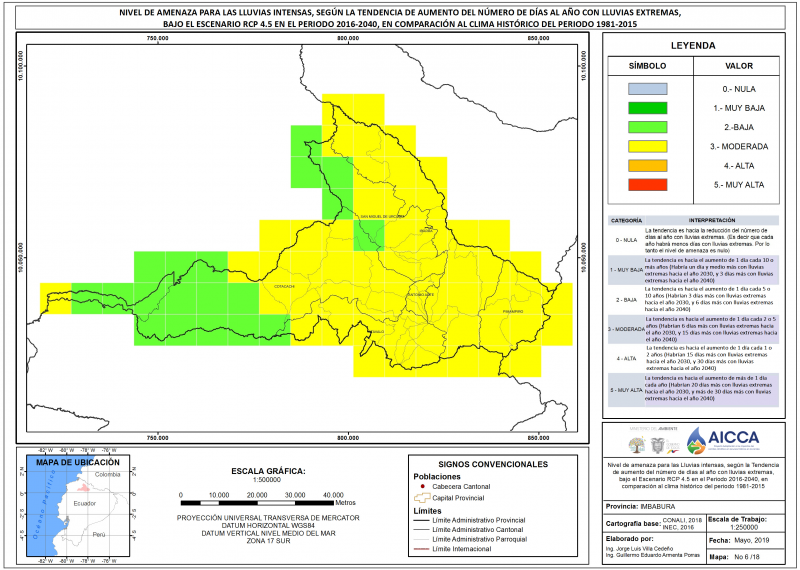Click the INTERPRETACIÓN table header
The width and height of the screenshot is (800, 570).
pyautogui.click(x=712, y=220)
